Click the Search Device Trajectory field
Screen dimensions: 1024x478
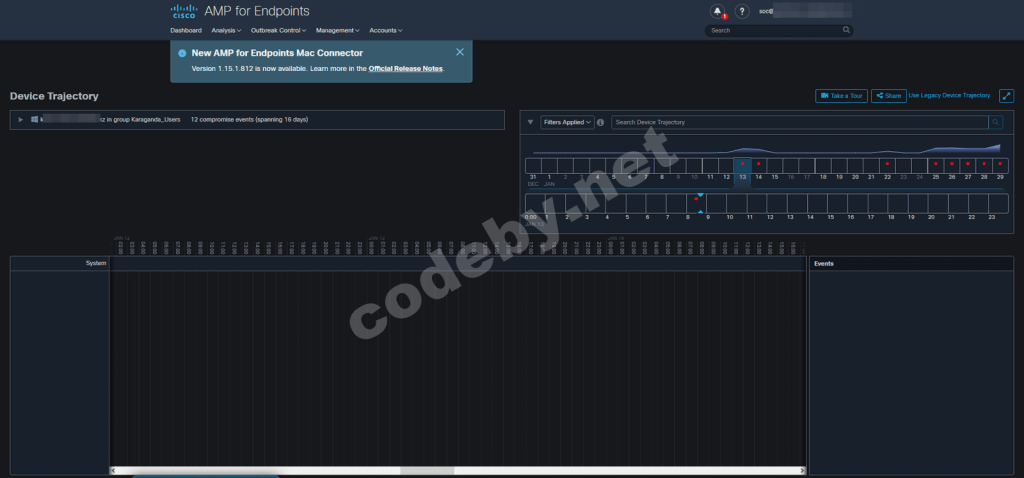click(x=800, y=122)
